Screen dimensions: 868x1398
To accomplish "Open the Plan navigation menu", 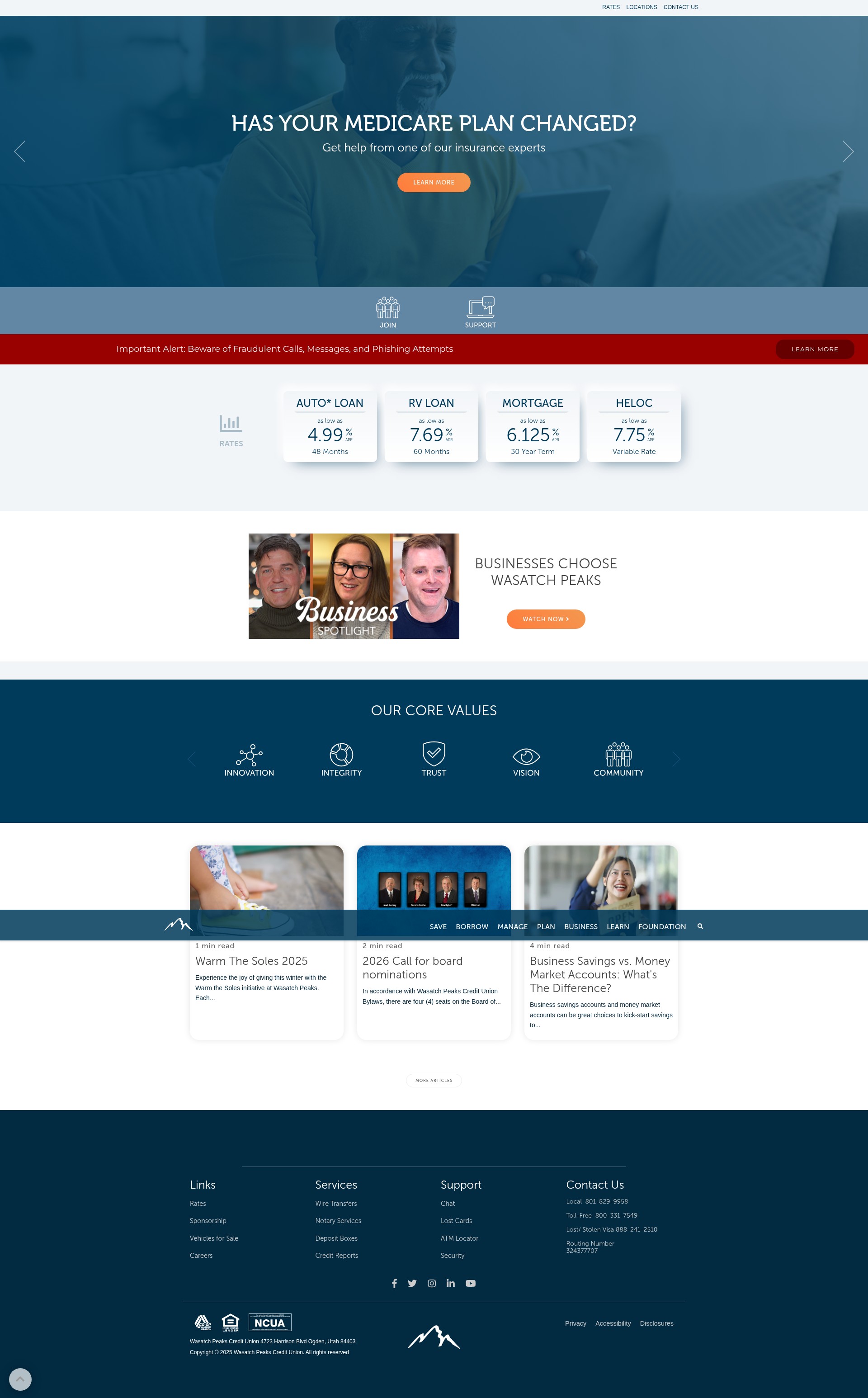I will pyautogui.click(x=546, y=926).
